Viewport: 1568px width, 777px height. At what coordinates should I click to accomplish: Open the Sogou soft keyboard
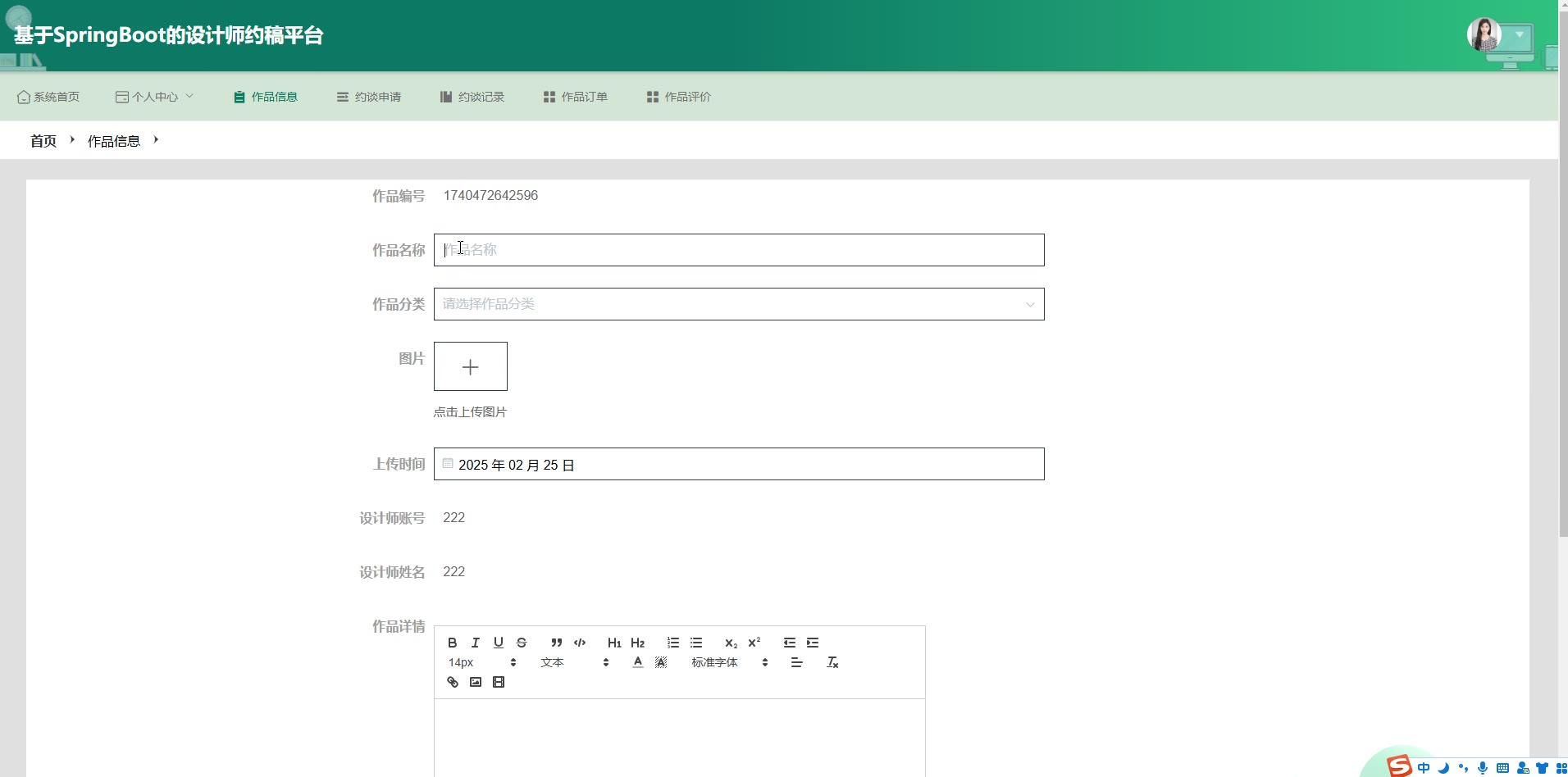1502,768
